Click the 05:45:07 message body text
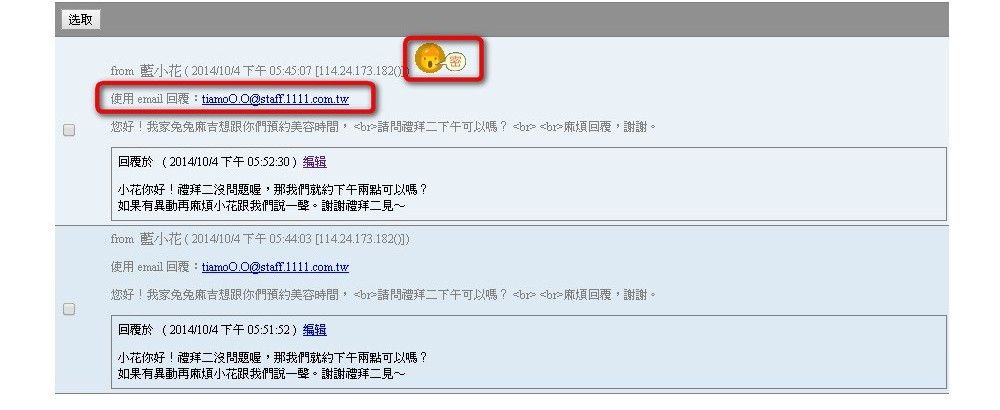Image resolution: width=1000 pixels, height=410 pixels. (383, 127)
